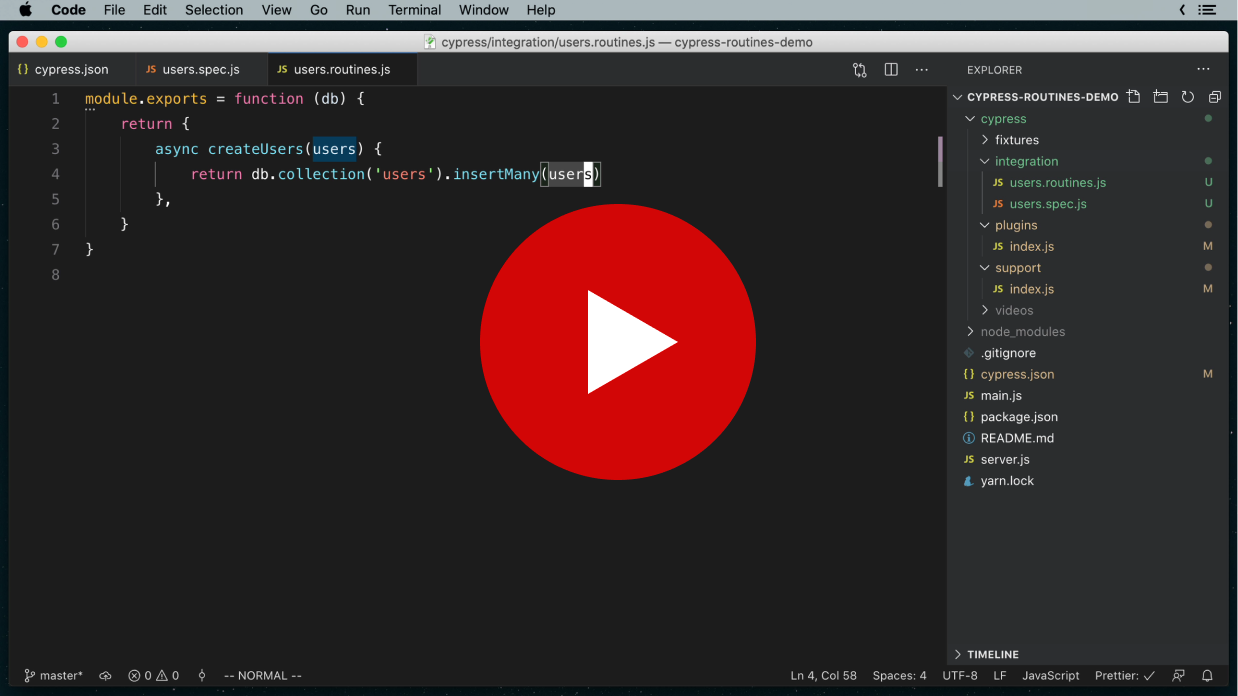The width and height of the screenshot is (1238, 696).
Task: Refresh the Explorer file tree
Action: tap(1188, 97)
